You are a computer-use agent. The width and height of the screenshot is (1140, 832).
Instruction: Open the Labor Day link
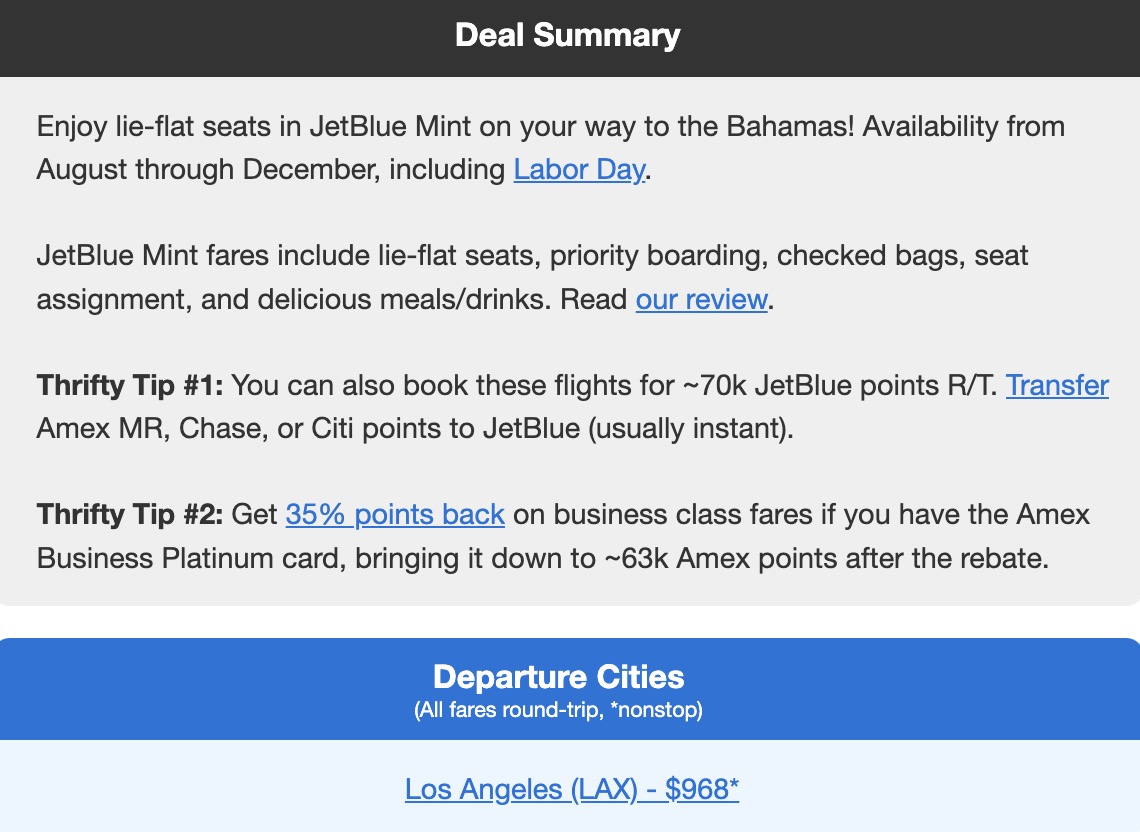tap(579, 169)
